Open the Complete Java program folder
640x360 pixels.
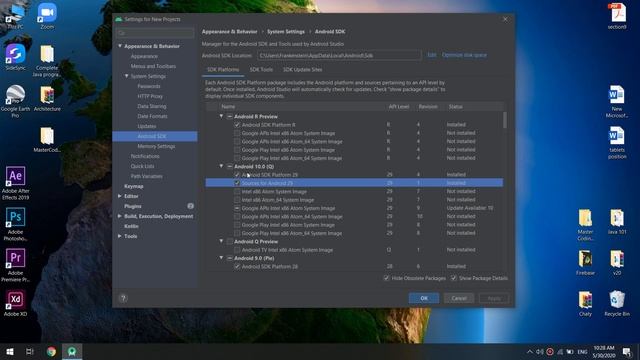click(x=47, y=61)
